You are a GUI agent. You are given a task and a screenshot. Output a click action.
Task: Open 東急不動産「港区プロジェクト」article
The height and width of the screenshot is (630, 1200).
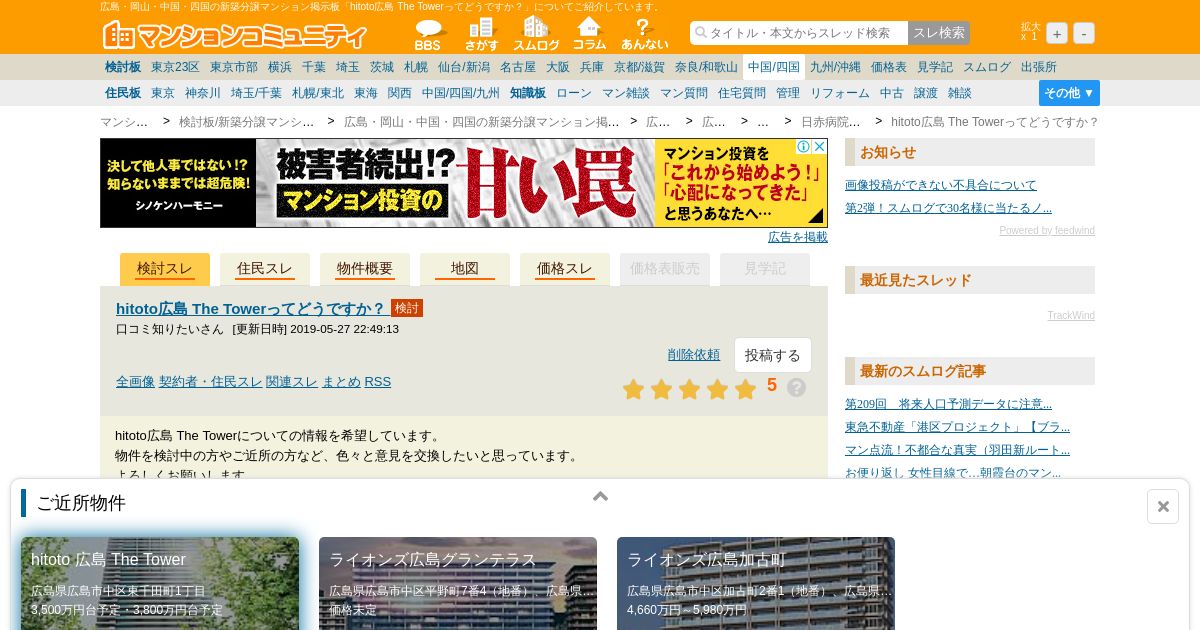coord(957,427)
